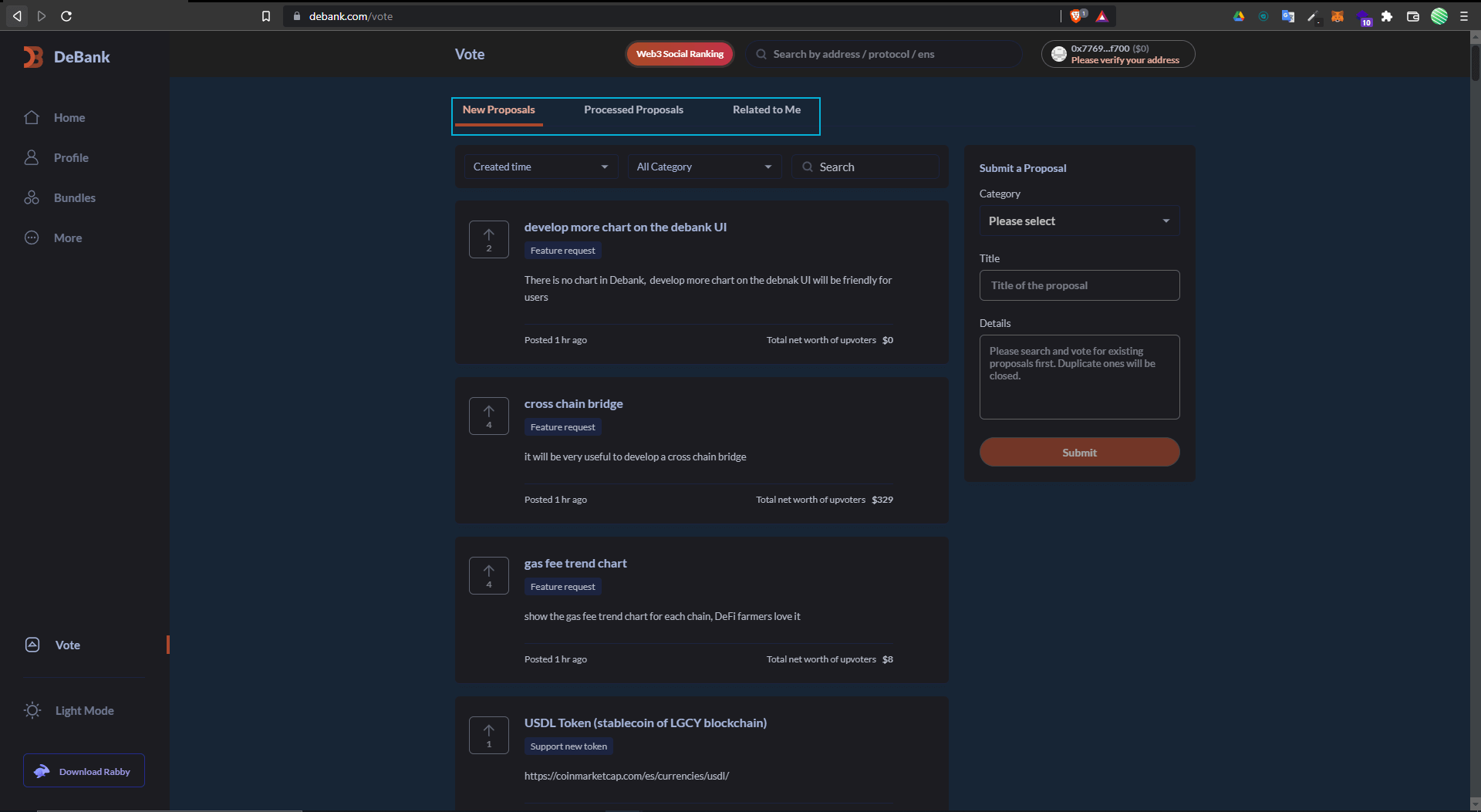Click the 'Title of the proposal' field

coord(1078,285)
